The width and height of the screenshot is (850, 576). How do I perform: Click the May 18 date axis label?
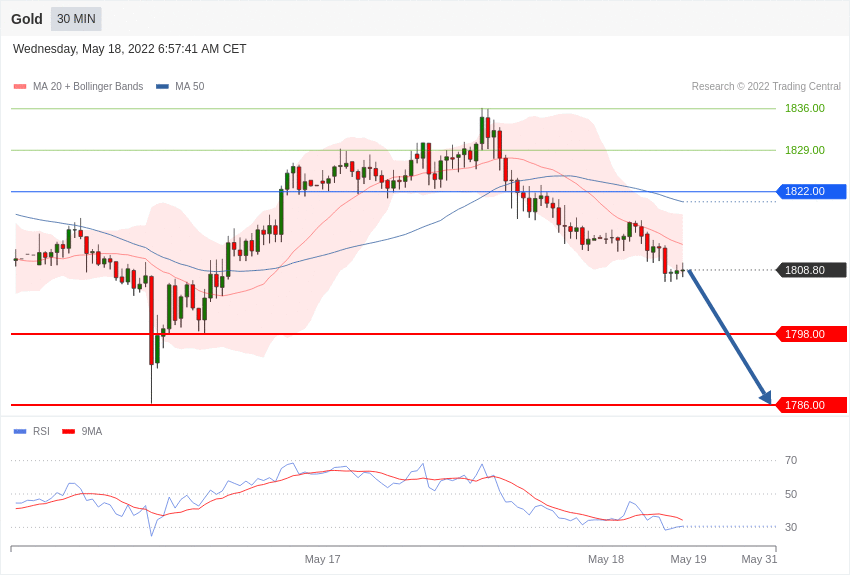(x=606, y=559)
